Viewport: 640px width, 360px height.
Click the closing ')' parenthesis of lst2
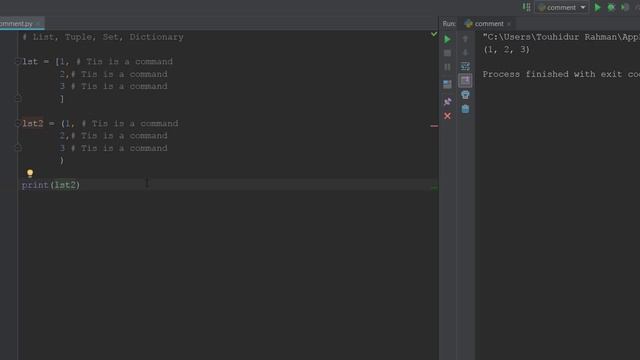[62, 160]
